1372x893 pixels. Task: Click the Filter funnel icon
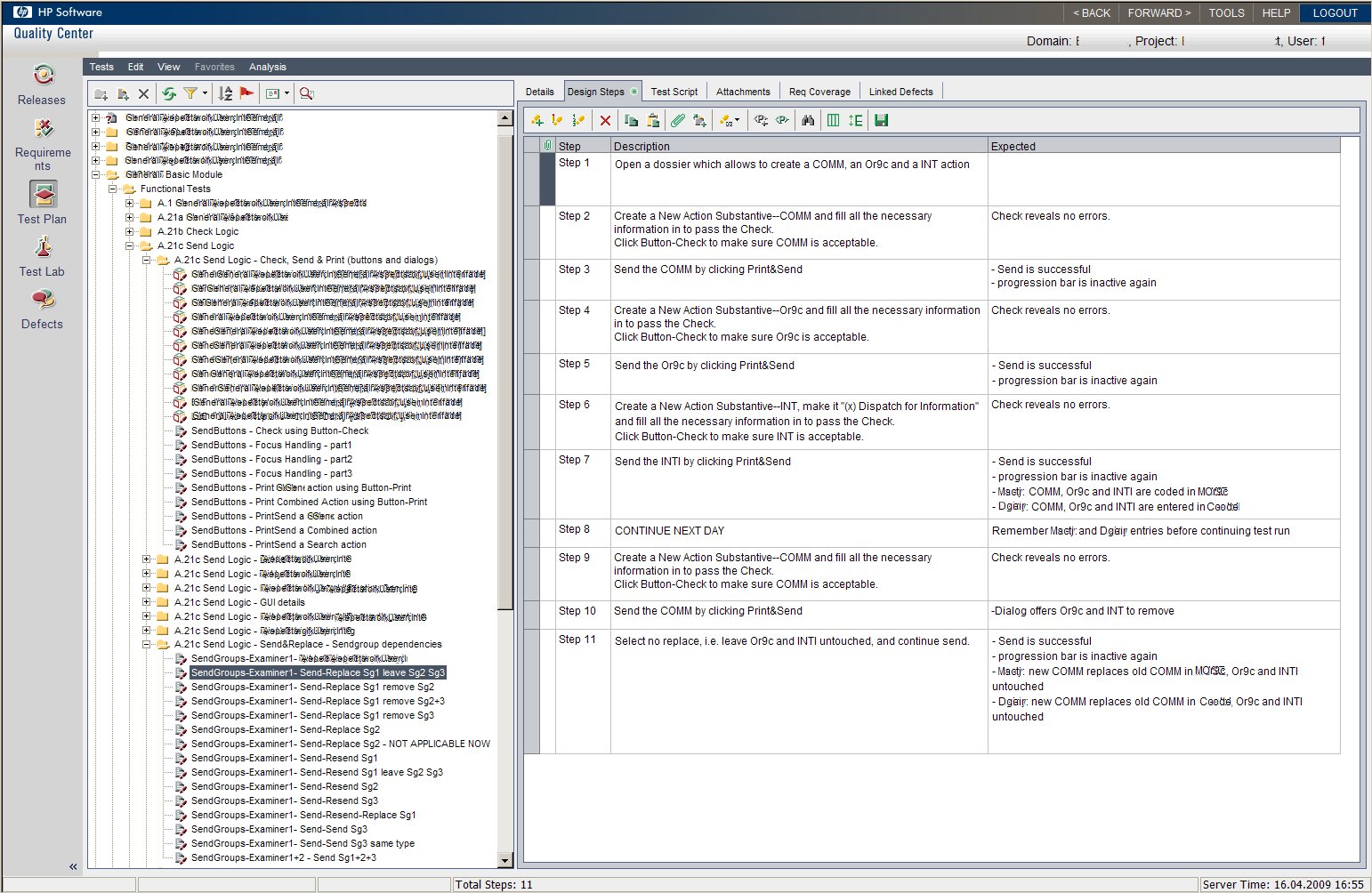pyautogui.click(x=190, y=93)
